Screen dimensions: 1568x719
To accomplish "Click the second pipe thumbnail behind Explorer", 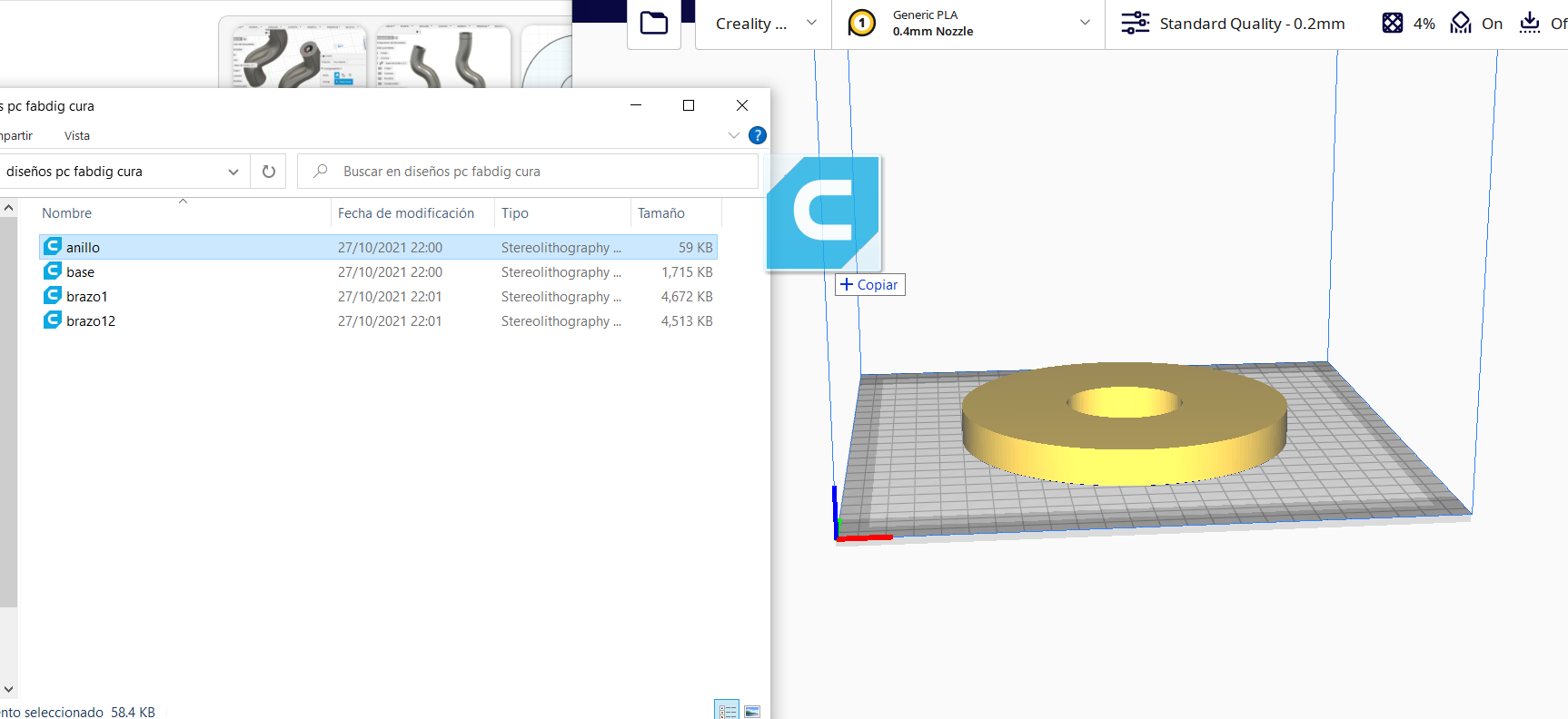I will 442,56.
